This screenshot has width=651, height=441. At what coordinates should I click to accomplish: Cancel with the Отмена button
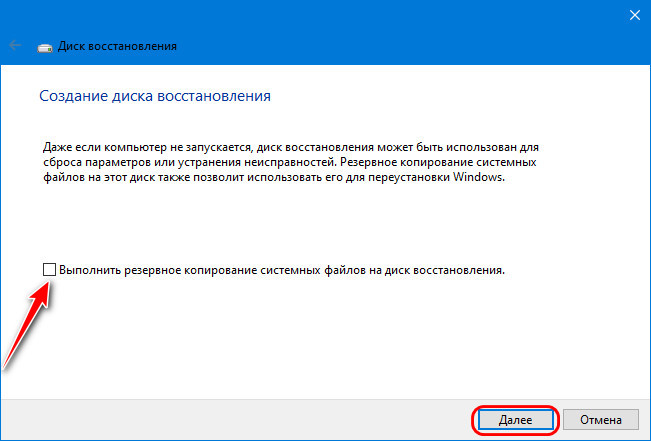click(601, 420)
